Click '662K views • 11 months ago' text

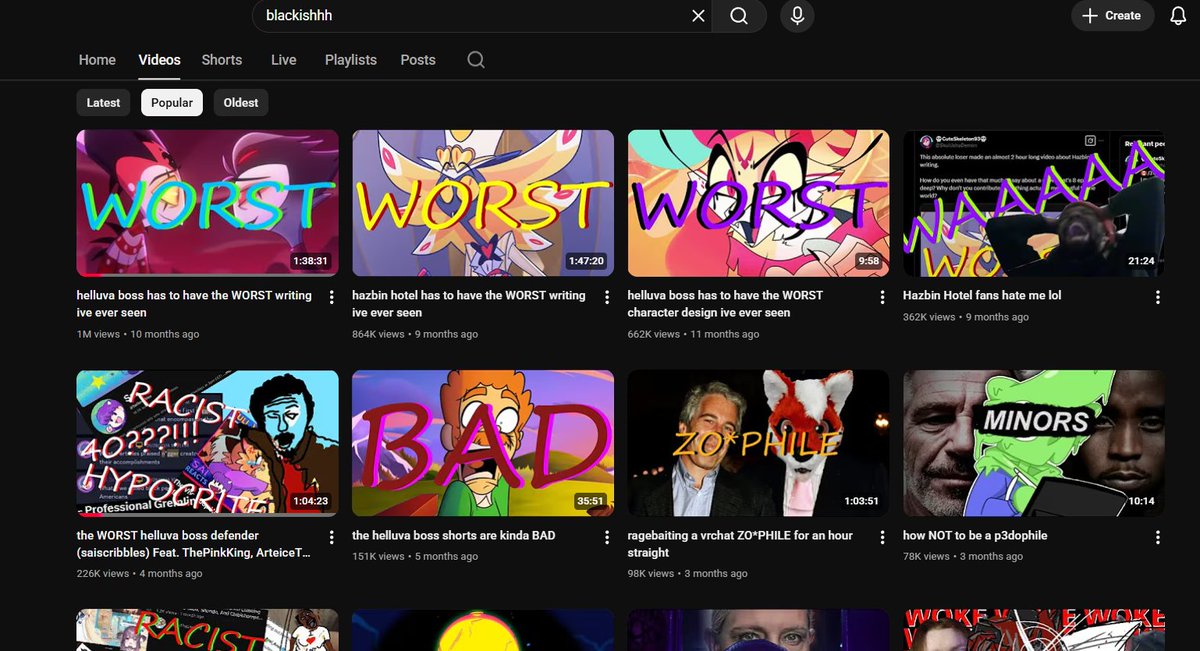693,334
